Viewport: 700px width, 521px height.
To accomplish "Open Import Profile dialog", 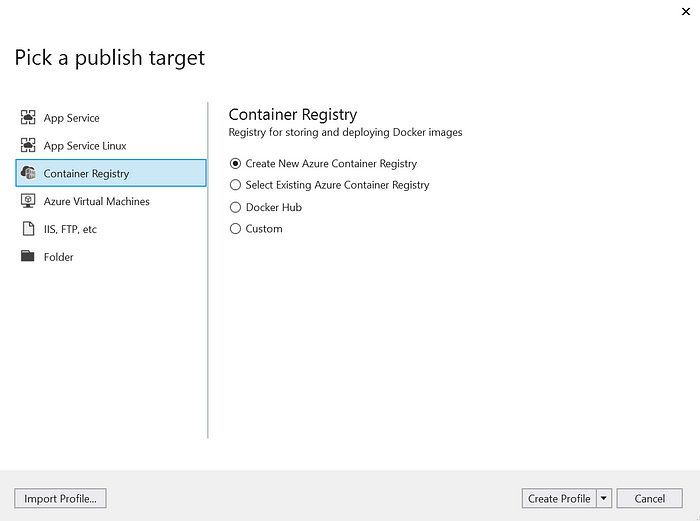I will (x=60, y=498).
